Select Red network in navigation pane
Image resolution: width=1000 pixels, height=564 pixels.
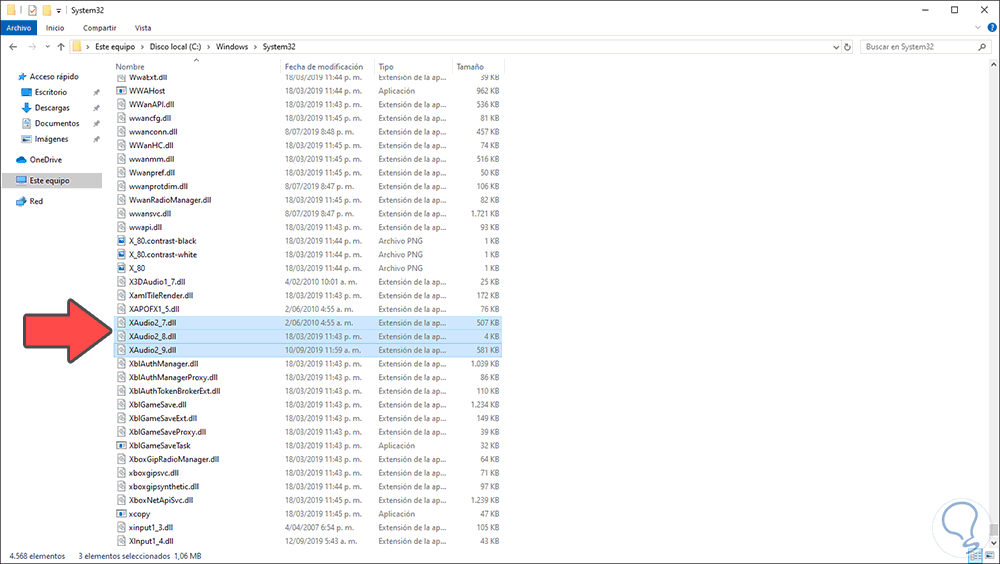pos(36,201)
